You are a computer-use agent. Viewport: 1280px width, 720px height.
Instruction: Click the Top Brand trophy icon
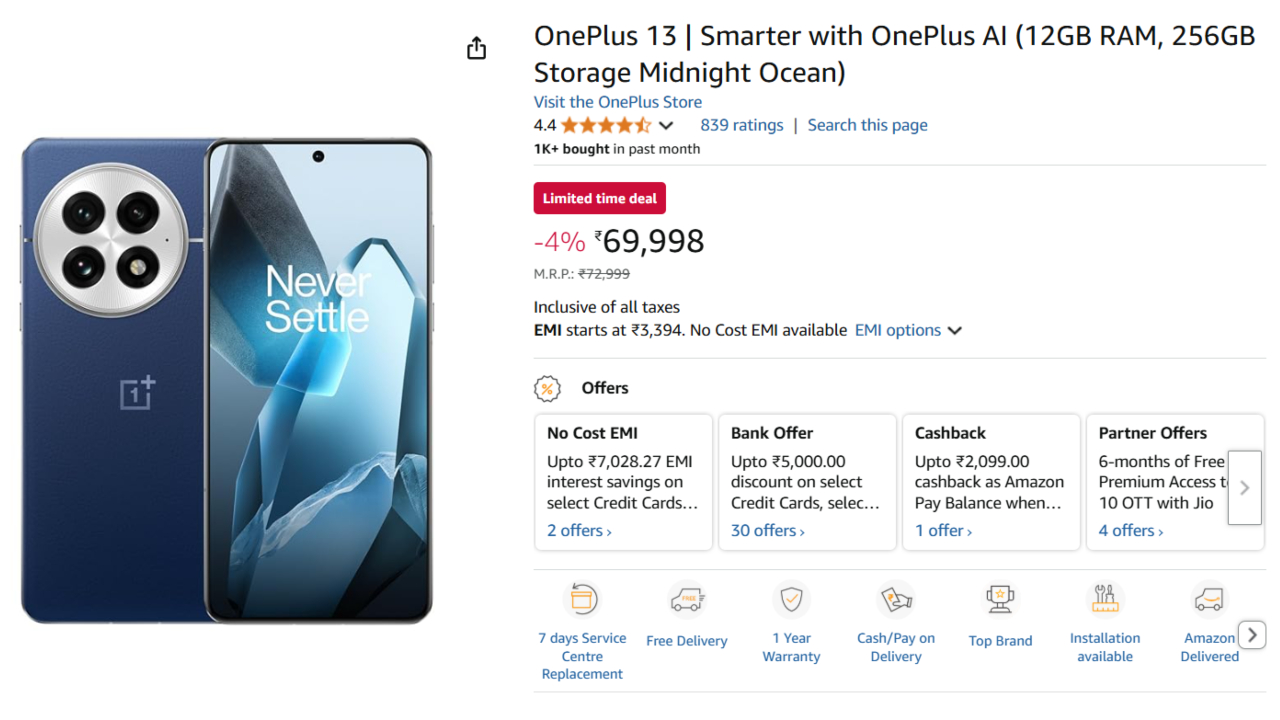pyautogui.click(x=1000, y=599)
